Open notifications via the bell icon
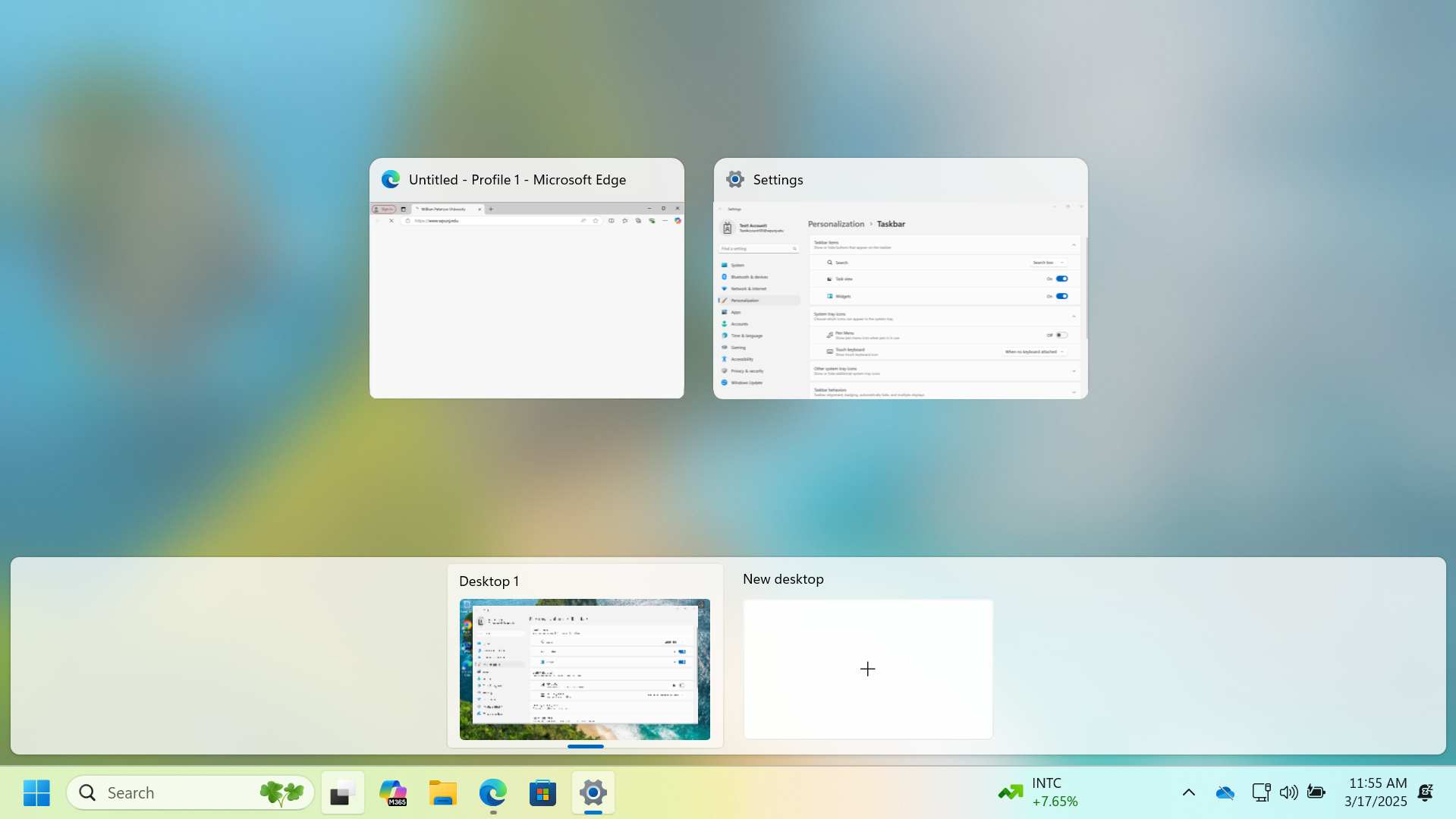 (x=1426, y=792)
